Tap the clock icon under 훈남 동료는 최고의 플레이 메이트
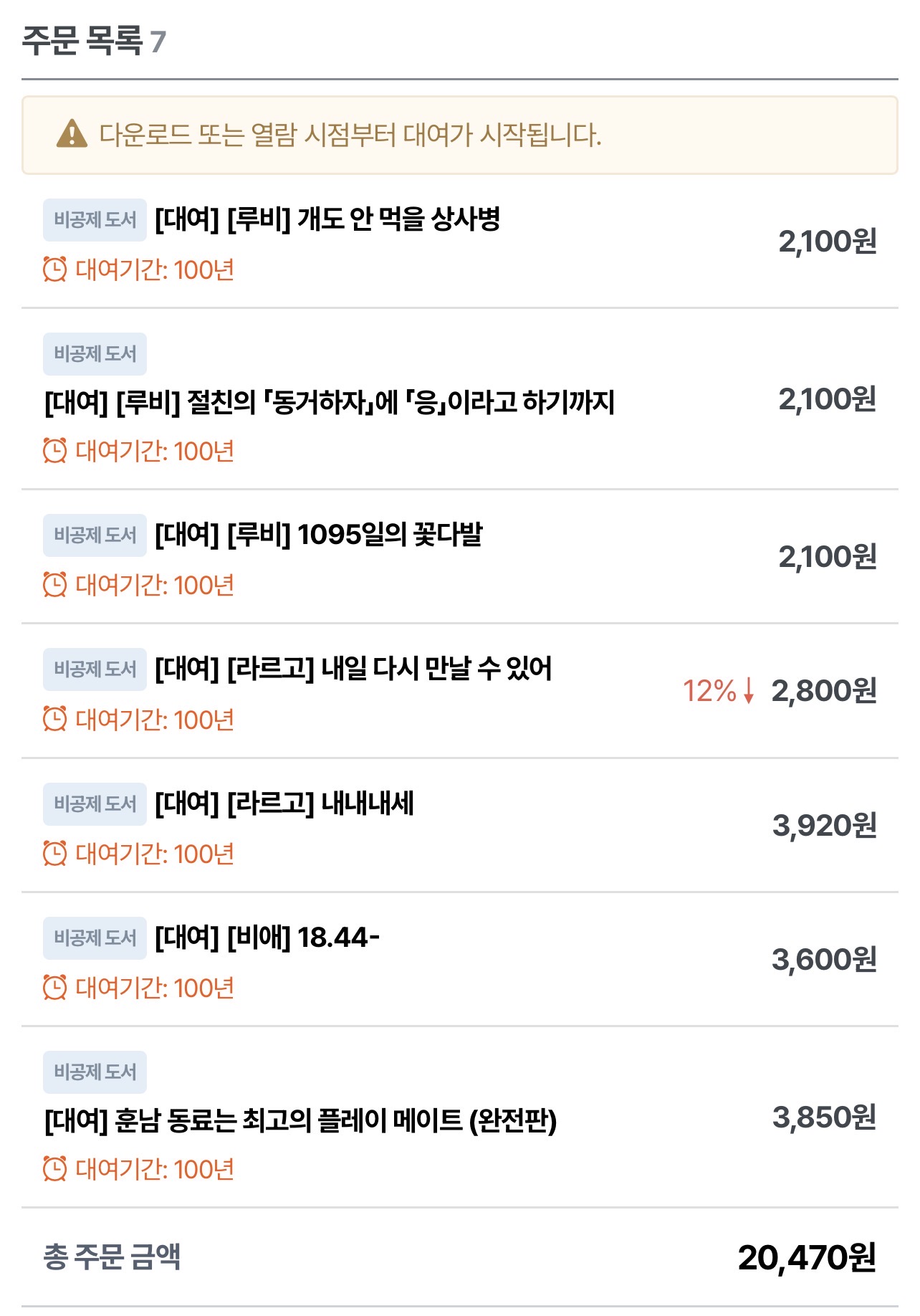 [x=55, y=1169]
